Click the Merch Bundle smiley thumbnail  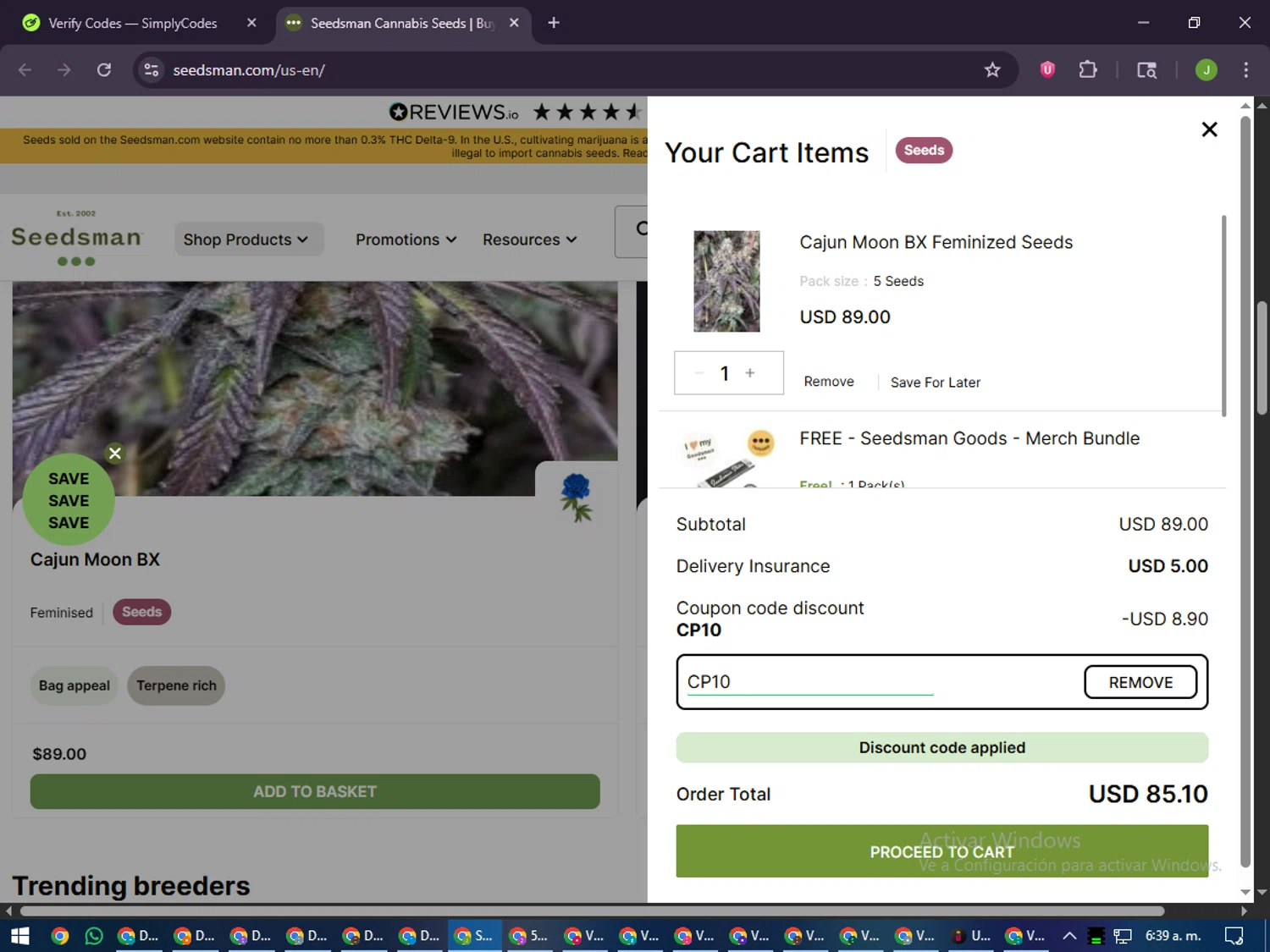pyautogui.click(x=760, y=443)
